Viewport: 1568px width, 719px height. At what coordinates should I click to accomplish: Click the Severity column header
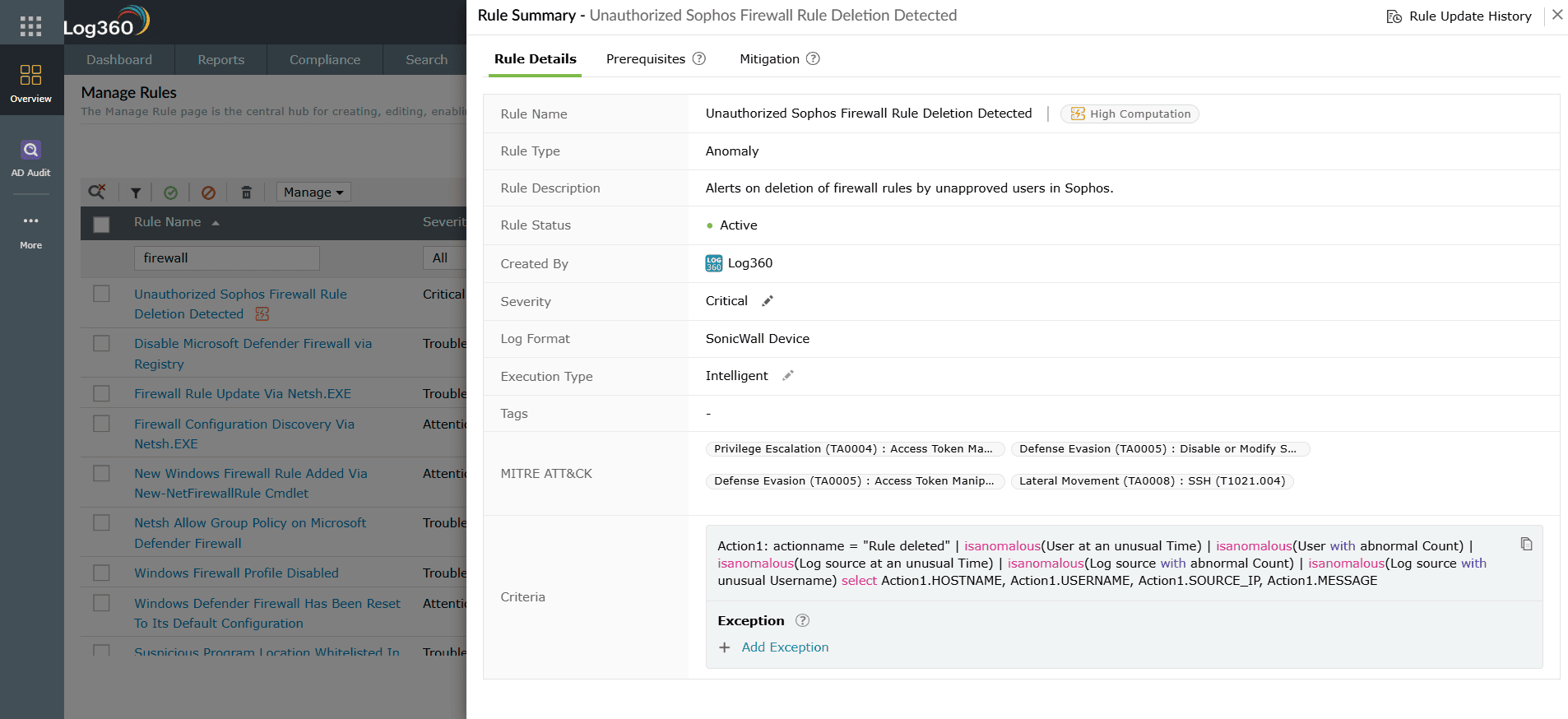(x=444, y=222)
